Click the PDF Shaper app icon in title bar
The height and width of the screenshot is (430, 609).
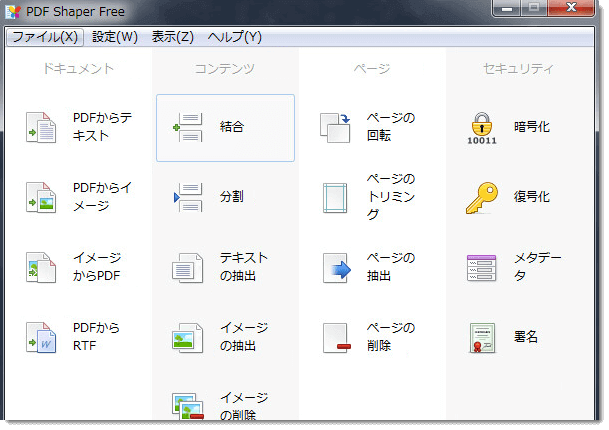click(x=13, y=12)
